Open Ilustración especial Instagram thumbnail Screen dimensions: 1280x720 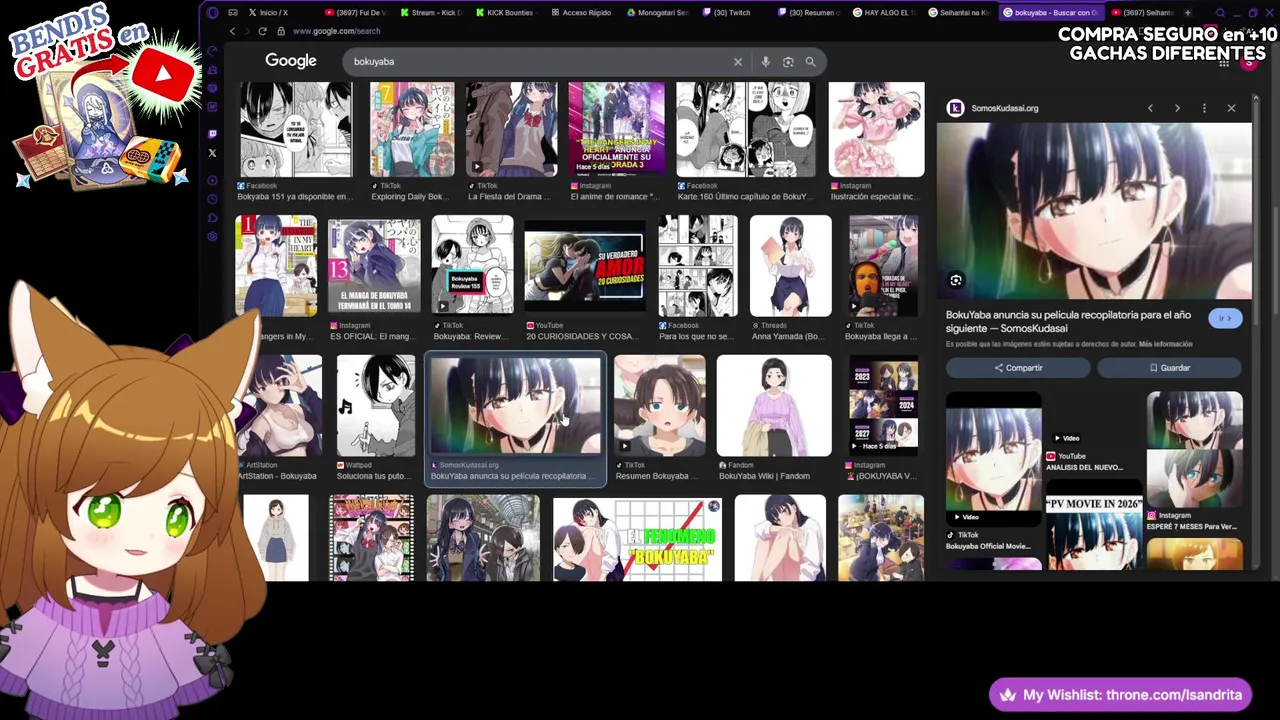pyautogui.click(x=876, y=130)
